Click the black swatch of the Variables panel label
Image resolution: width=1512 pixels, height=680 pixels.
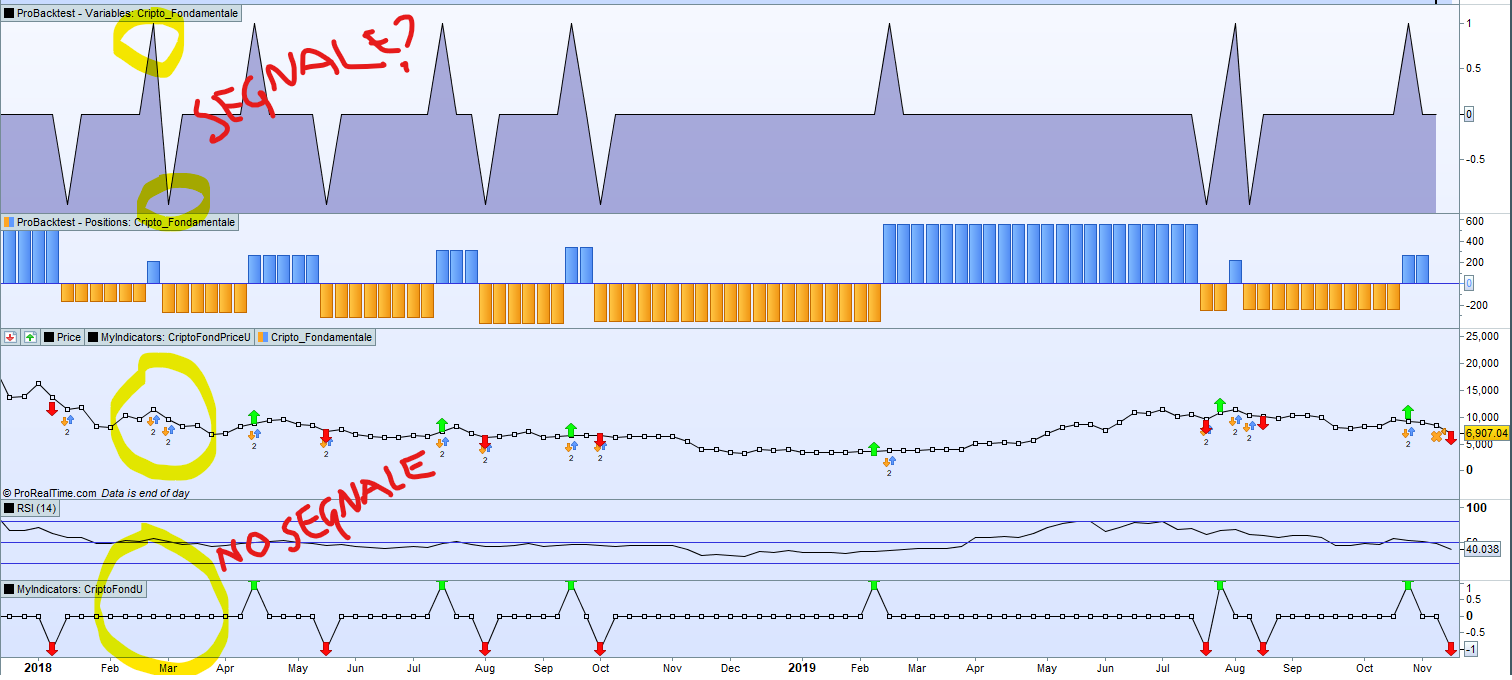point(9,15)
